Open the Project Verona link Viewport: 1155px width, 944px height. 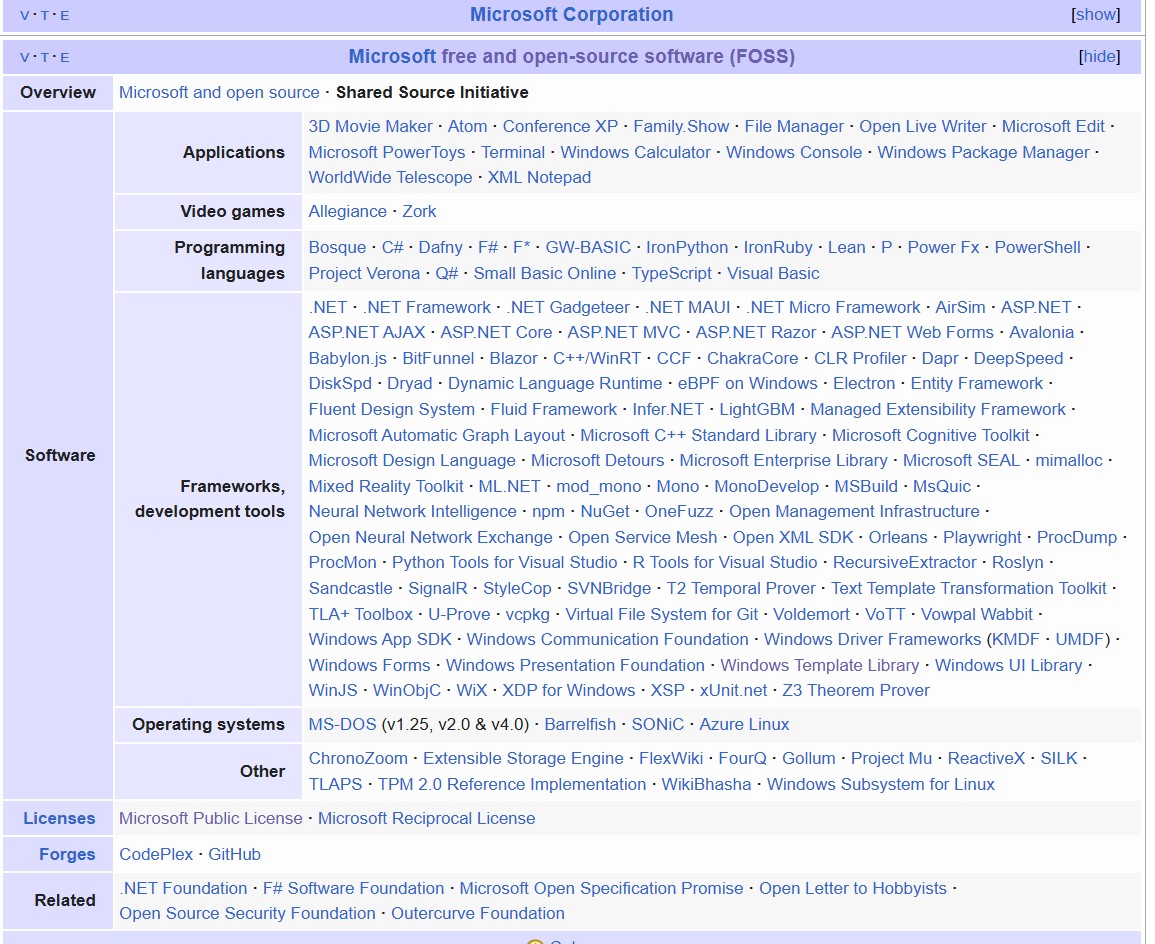click(x=364, y=273)
